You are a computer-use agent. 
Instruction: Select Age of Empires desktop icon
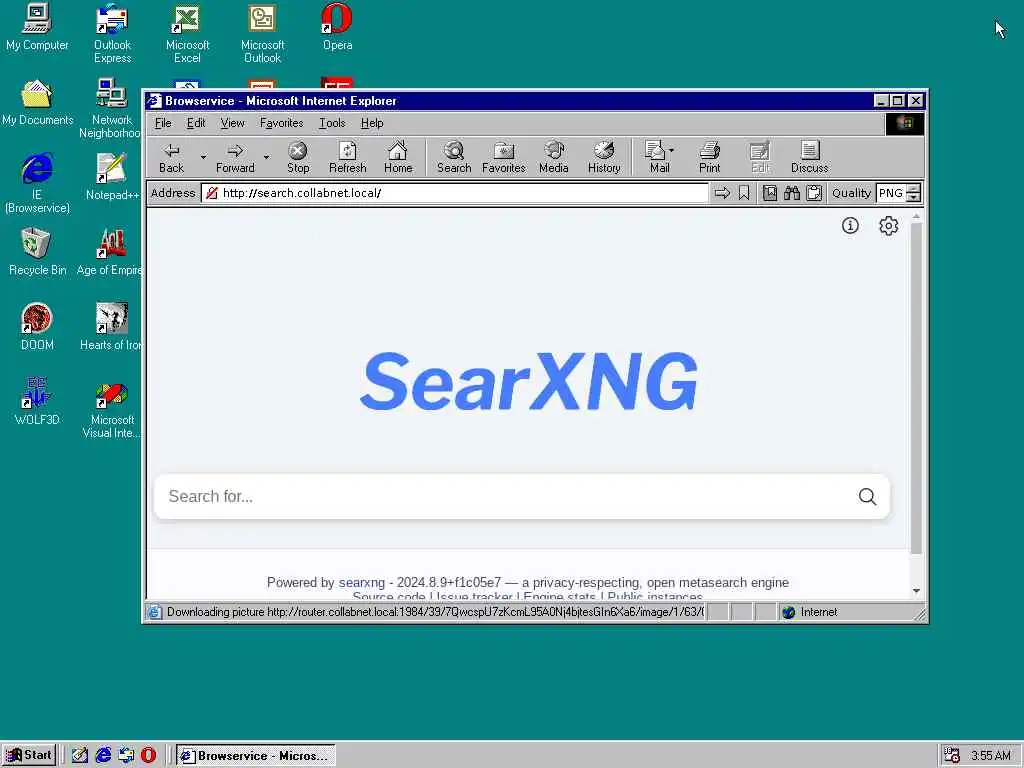110,251
